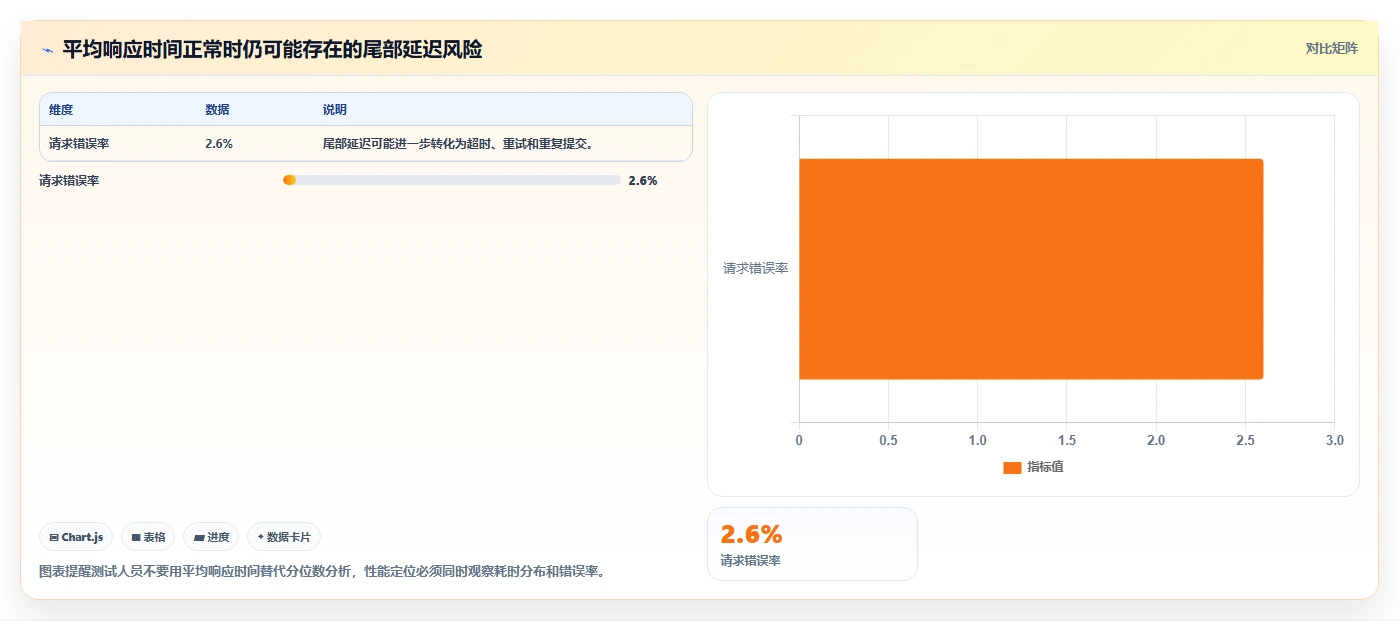
Task: Select the 数据卡片 tag chip
Action: 284,537
